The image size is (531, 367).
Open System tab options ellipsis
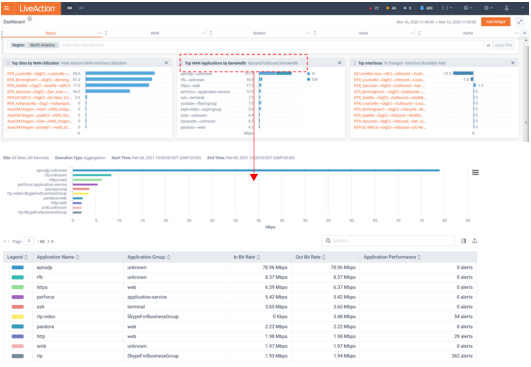pyautogui.click(x=308, y=33)
